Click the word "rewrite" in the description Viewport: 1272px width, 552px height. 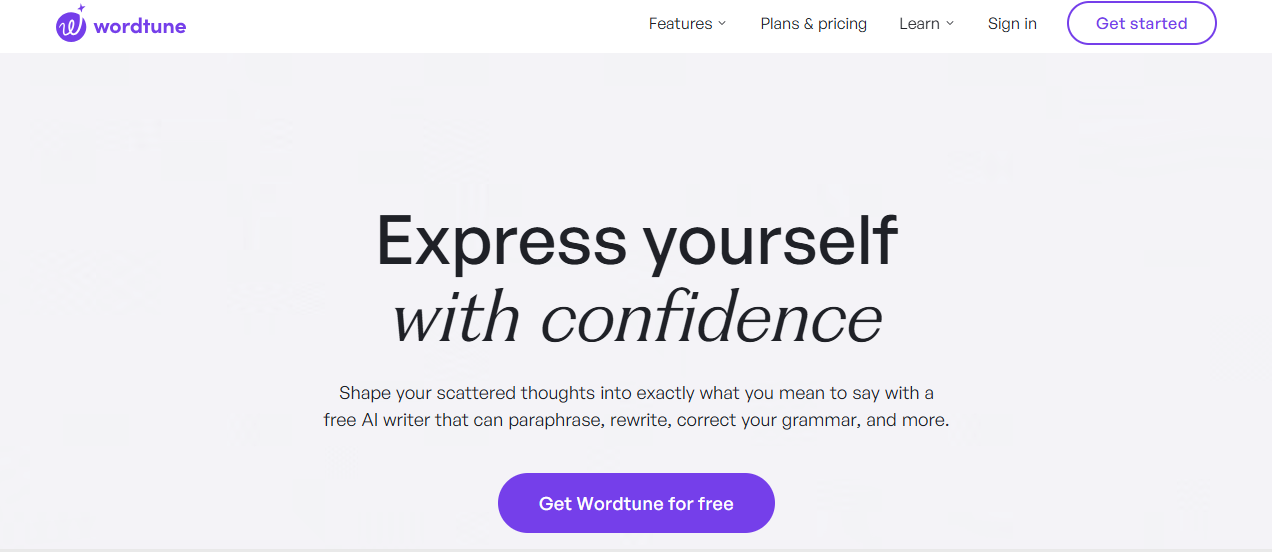(x=638, y=420)
